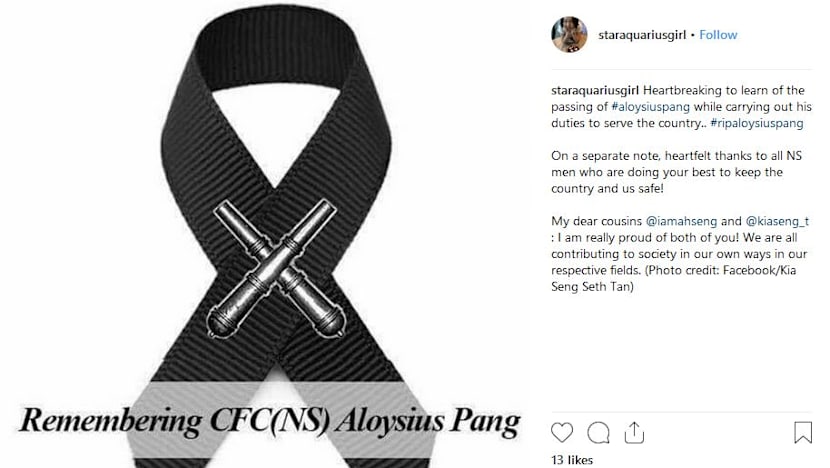Click staraquariusgirl name in caption

[595, 90]
